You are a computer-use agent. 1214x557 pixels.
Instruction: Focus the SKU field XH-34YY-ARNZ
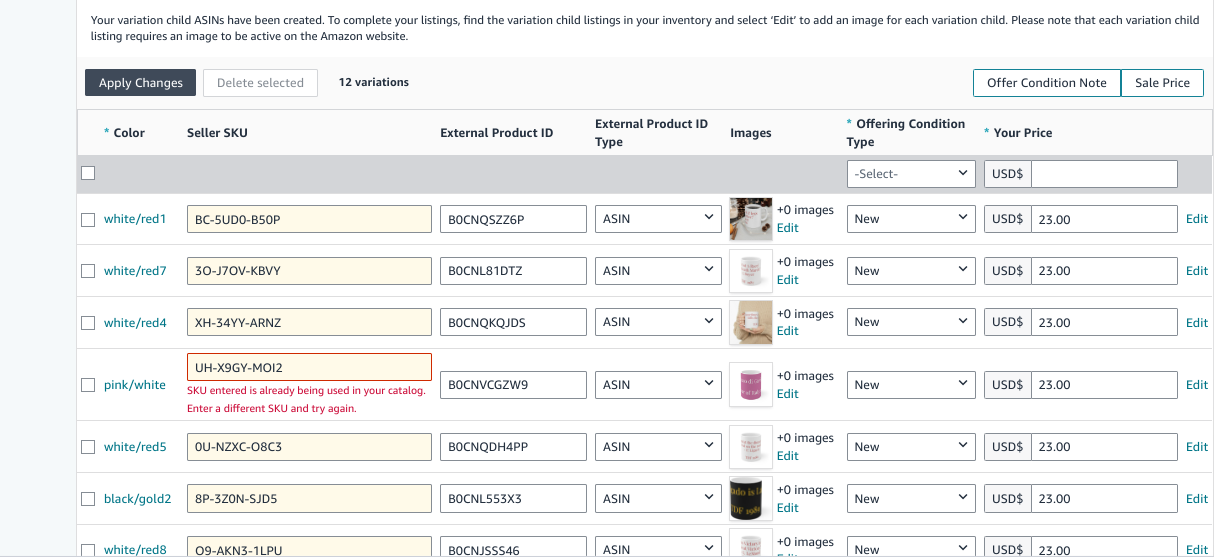pyautogui.click(x=309, y=322)
